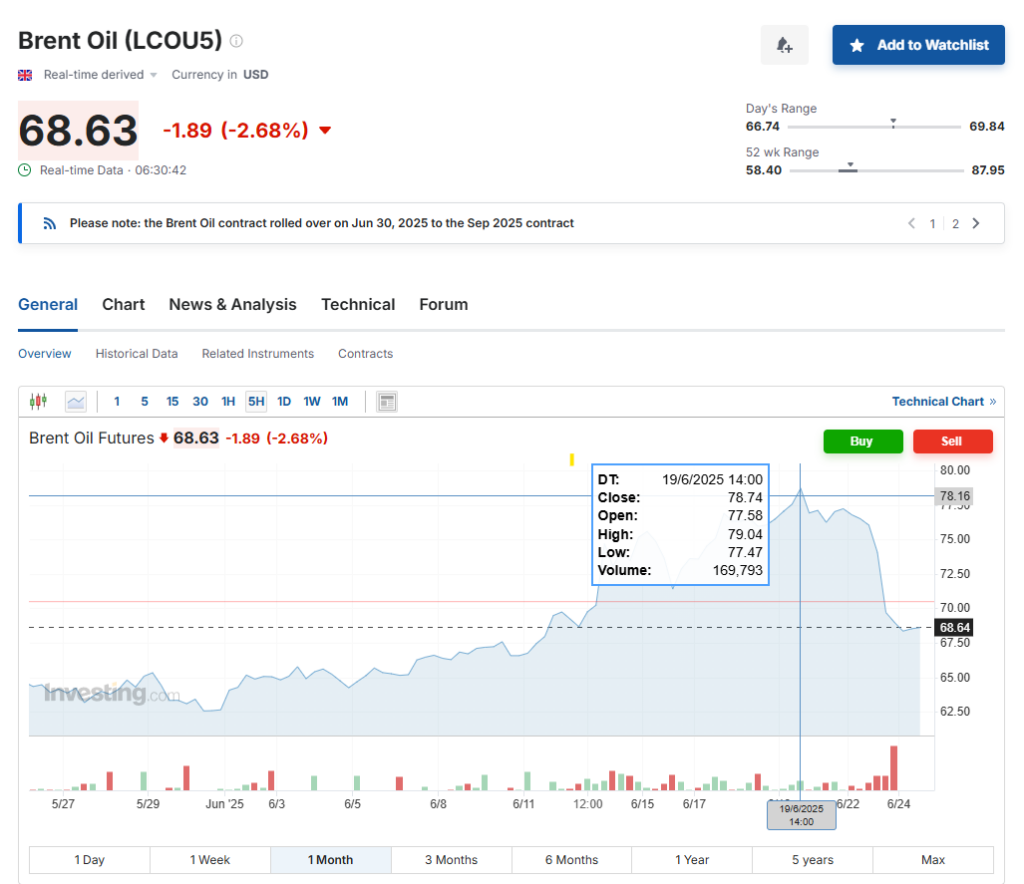Set chart interval to 1D
Screen dimensions: 1024x884
pos(284,402)
